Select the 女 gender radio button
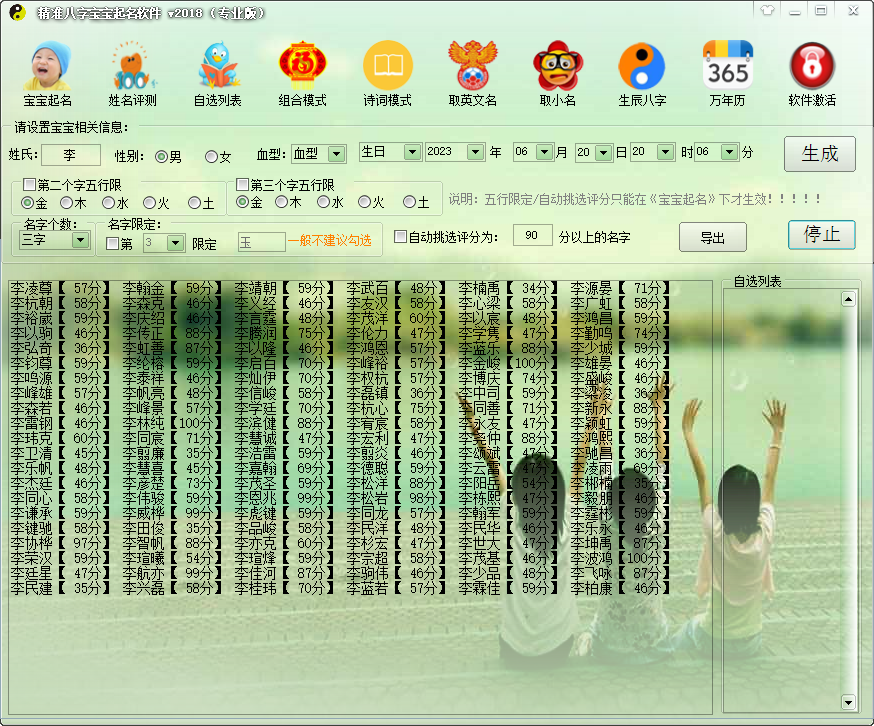The width and height of the screenshot is (874, 726). [x=210, y=155]
